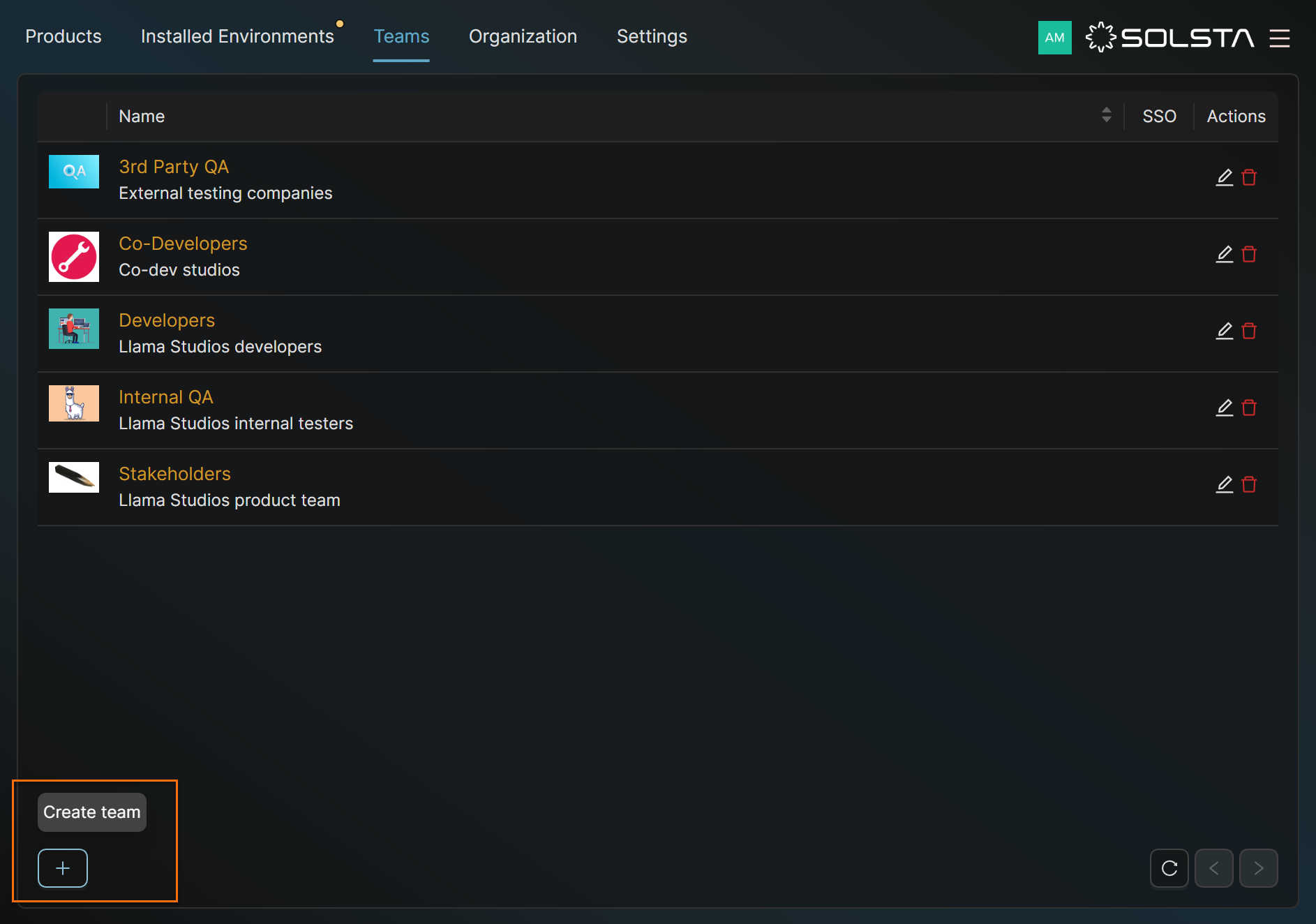Click the Stakeholders pen thumbnail
The height and width of the screenshot is (924, 1316).
tap(74, 477)
